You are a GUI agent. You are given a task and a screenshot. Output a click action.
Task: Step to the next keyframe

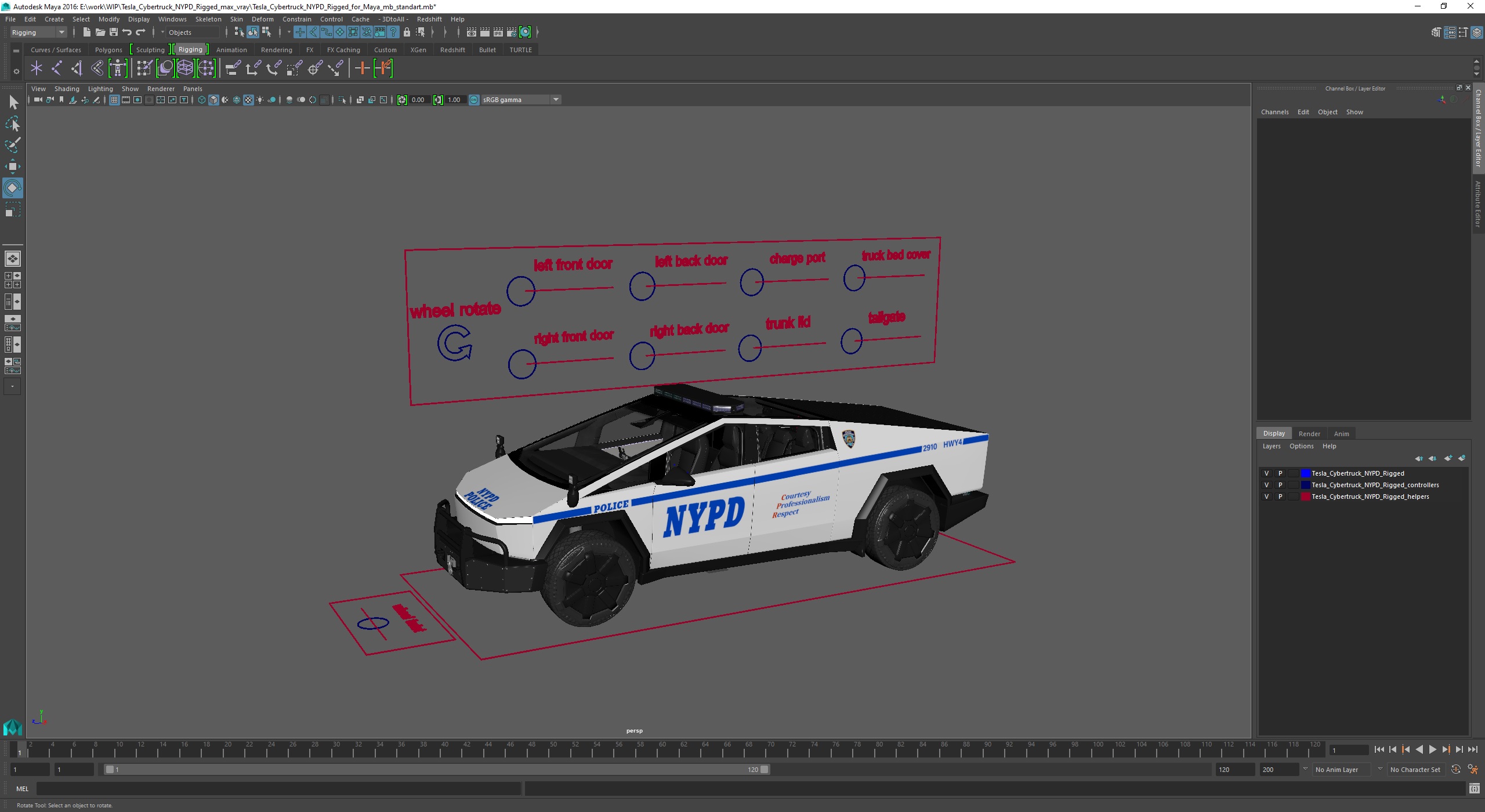(1446, 749)
